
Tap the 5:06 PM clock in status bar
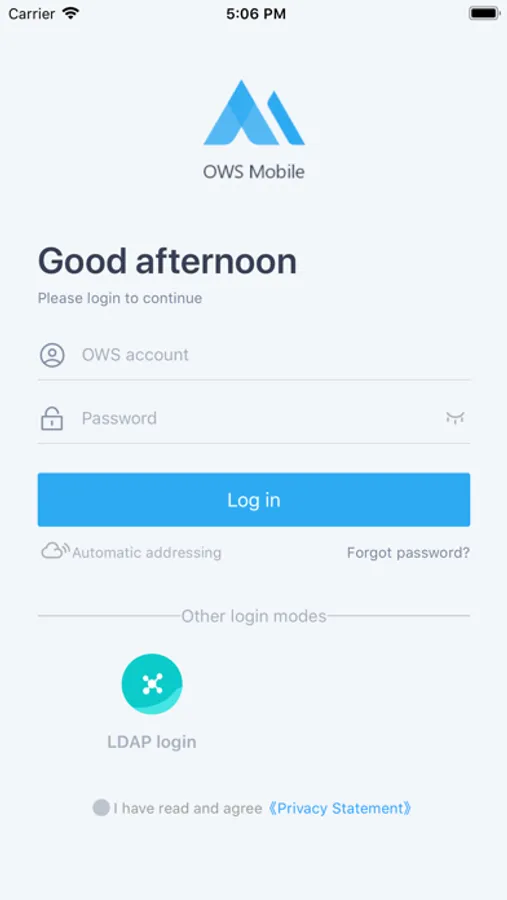[x=256, y=14]
